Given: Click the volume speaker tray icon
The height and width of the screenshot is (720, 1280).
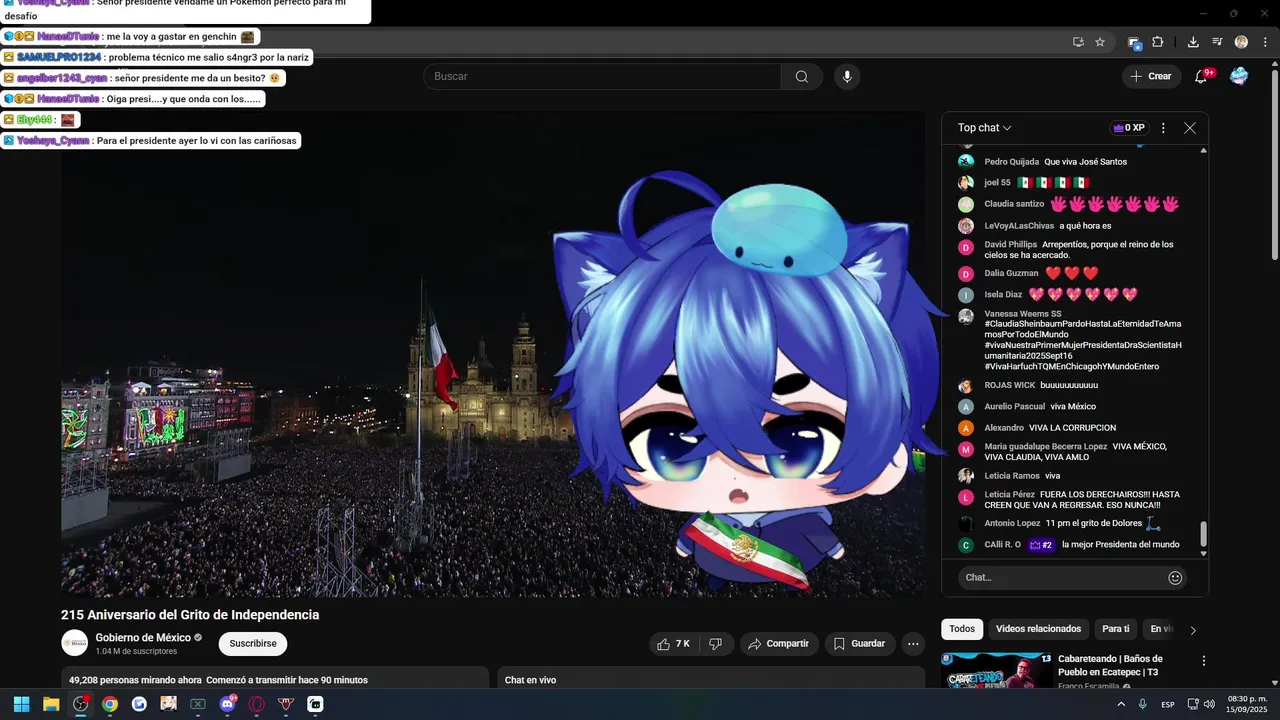Looking at the screenshot, I should tap(1209, 704).
